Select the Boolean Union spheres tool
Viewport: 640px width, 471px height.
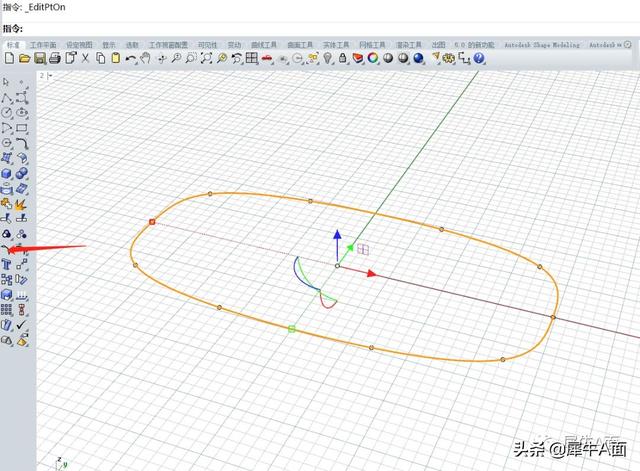pyautogui.click(x=22, y=173)
